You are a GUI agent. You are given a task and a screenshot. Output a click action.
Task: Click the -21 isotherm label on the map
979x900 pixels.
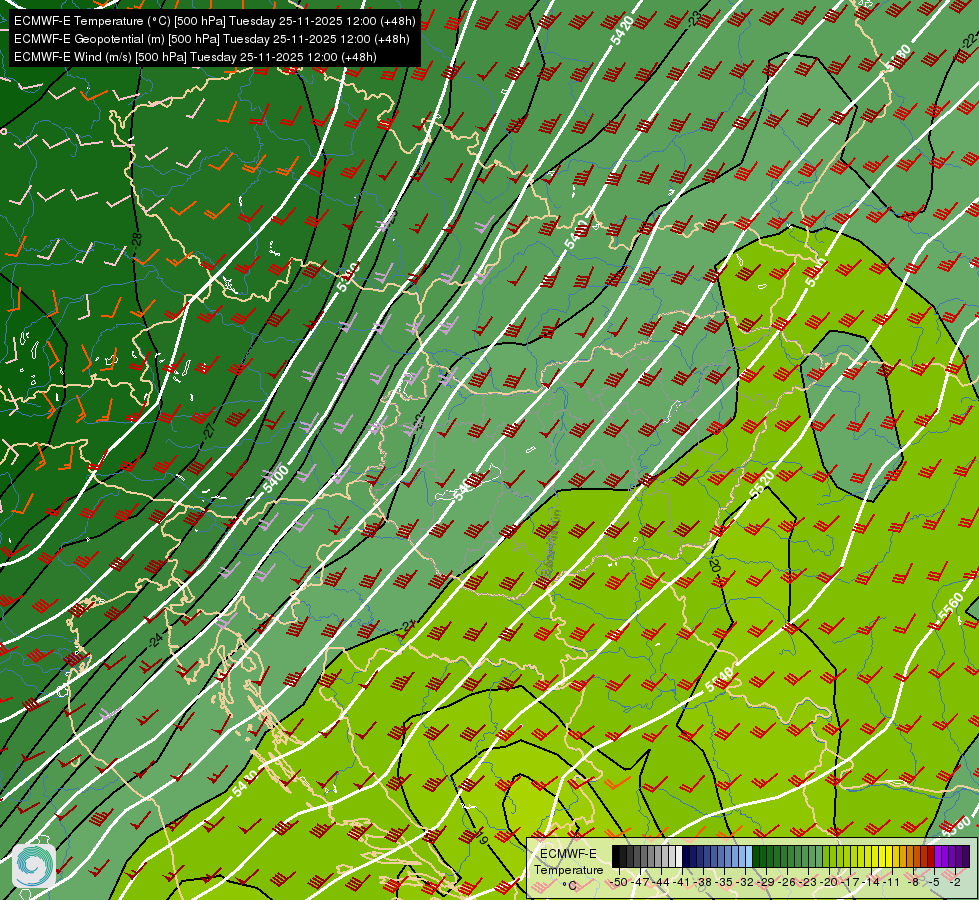pos(408,625)
